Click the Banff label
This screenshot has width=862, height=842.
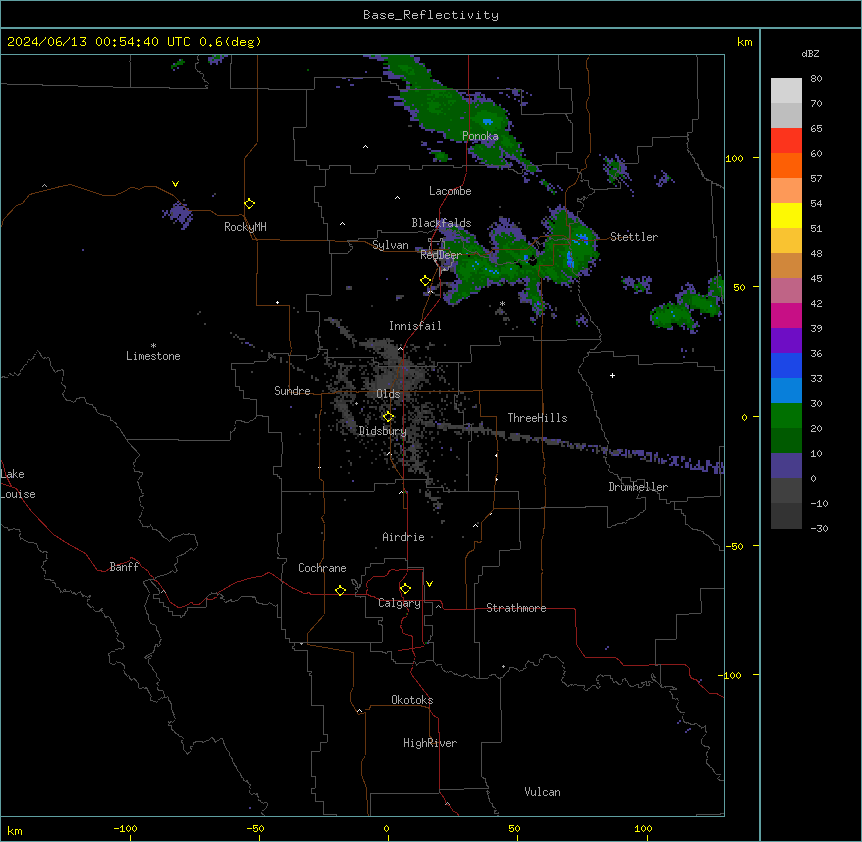click(124, 567)
